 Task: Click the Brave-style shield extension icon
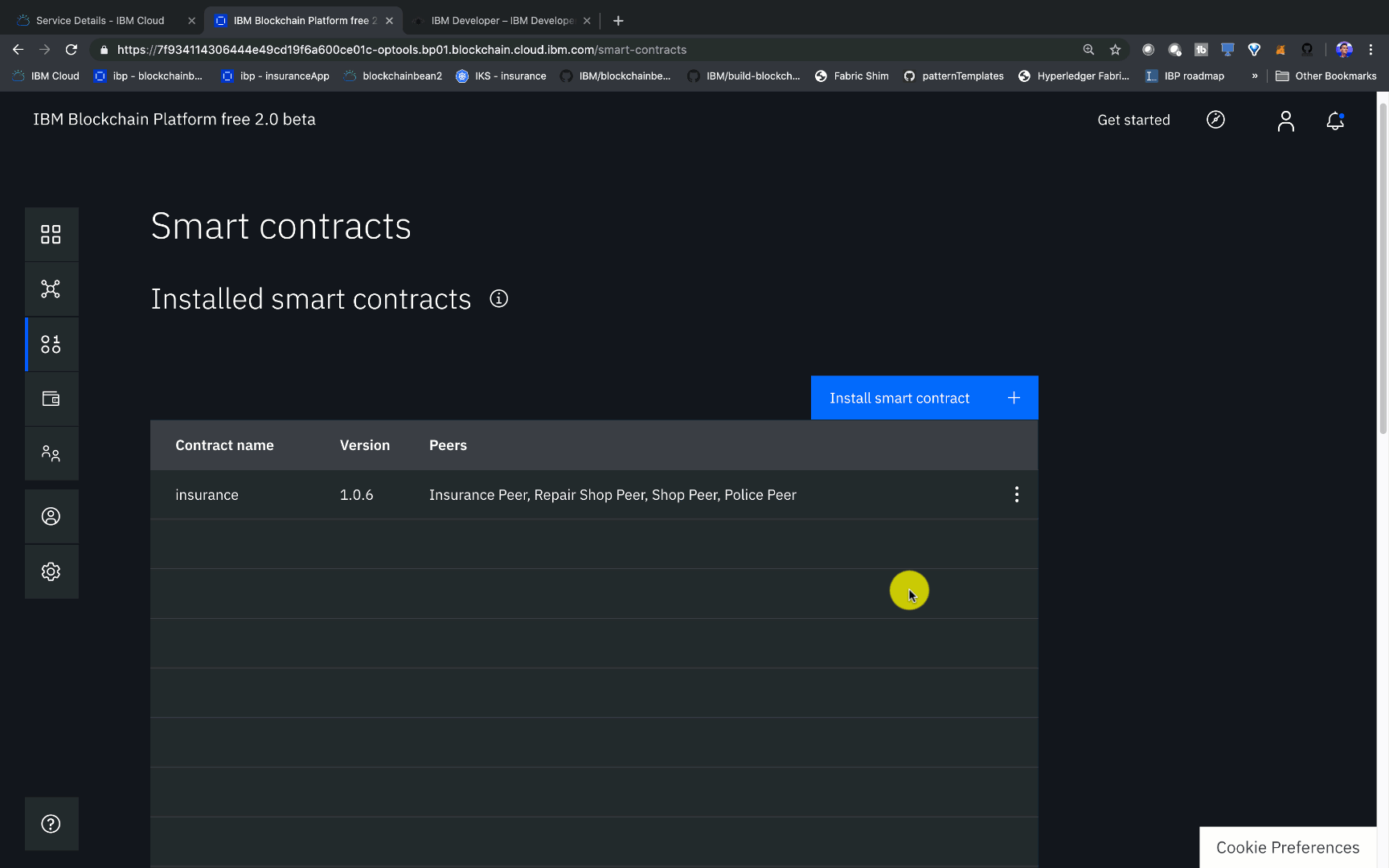click(x=1254, y=50)
